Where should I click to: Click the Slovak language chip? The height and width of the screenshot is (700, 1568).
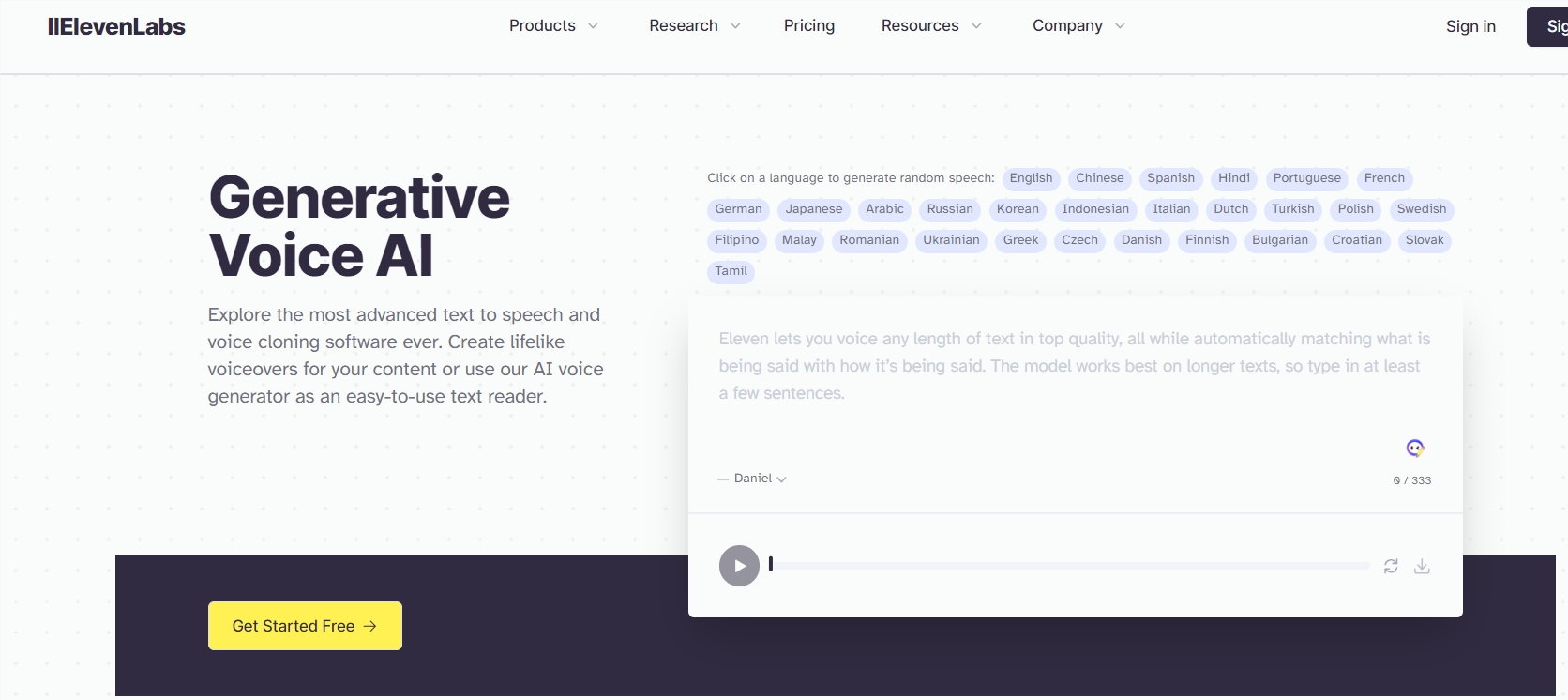[x=1425, y=240]
